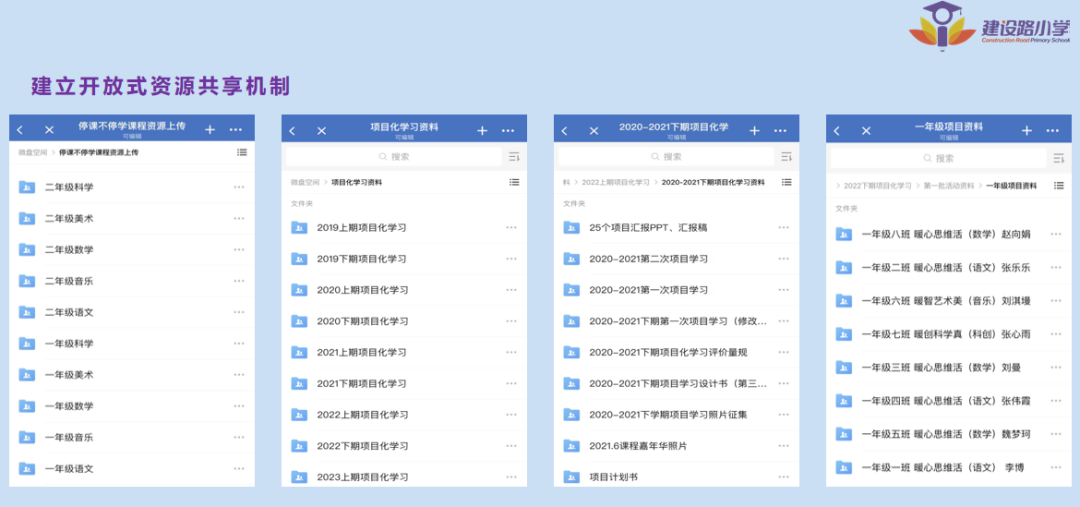Click search field in 2020-2021下期项目化学 panel
The height and width of the screenshot is (507, 1080).
[665, 157]
